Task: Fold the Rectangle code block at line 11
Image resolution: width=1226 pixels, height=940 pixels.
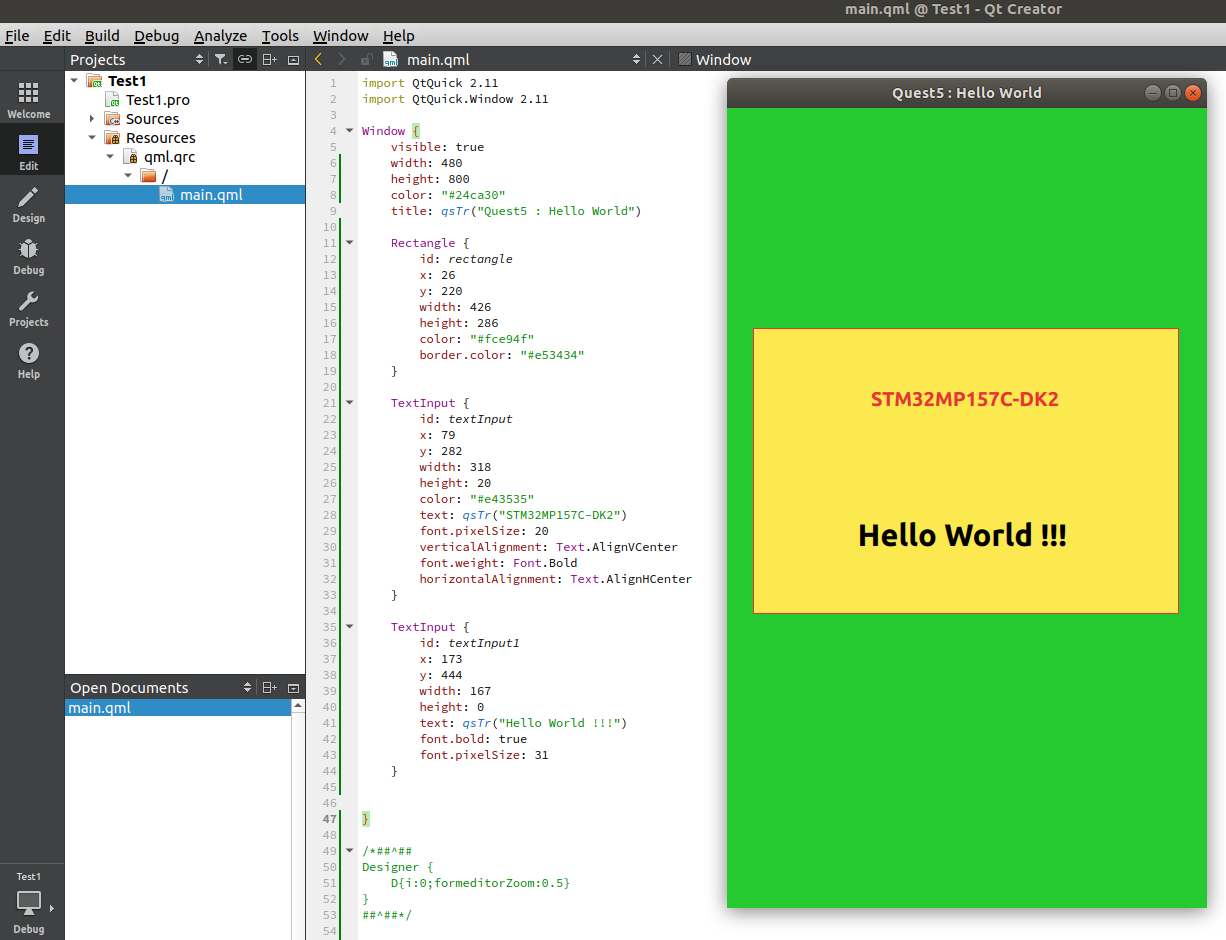Action: (x=349, y=242)
